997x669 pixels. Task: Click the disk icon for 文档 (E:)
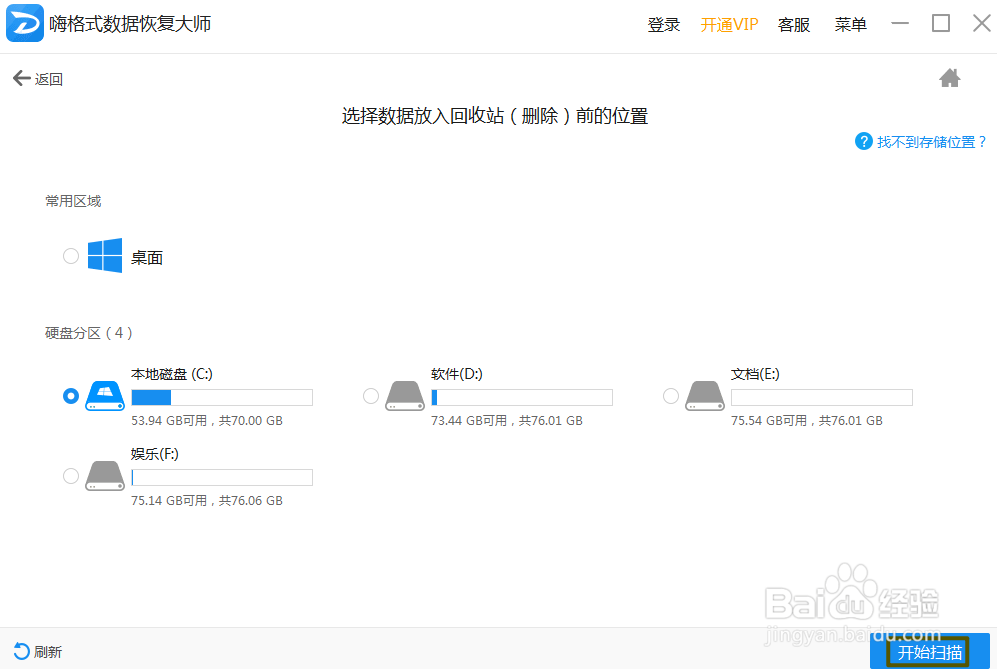pos(705,396)
